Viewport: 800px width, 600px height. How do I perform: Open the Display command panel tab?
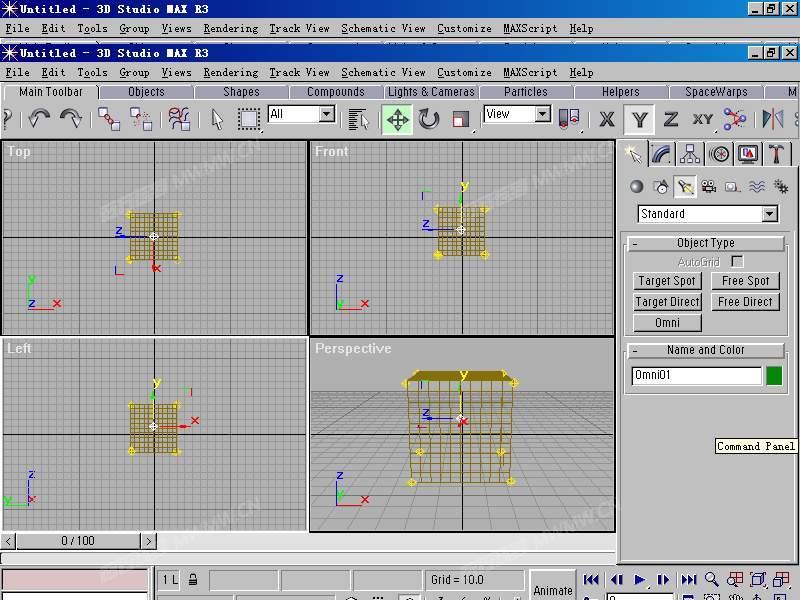(748, 154)
